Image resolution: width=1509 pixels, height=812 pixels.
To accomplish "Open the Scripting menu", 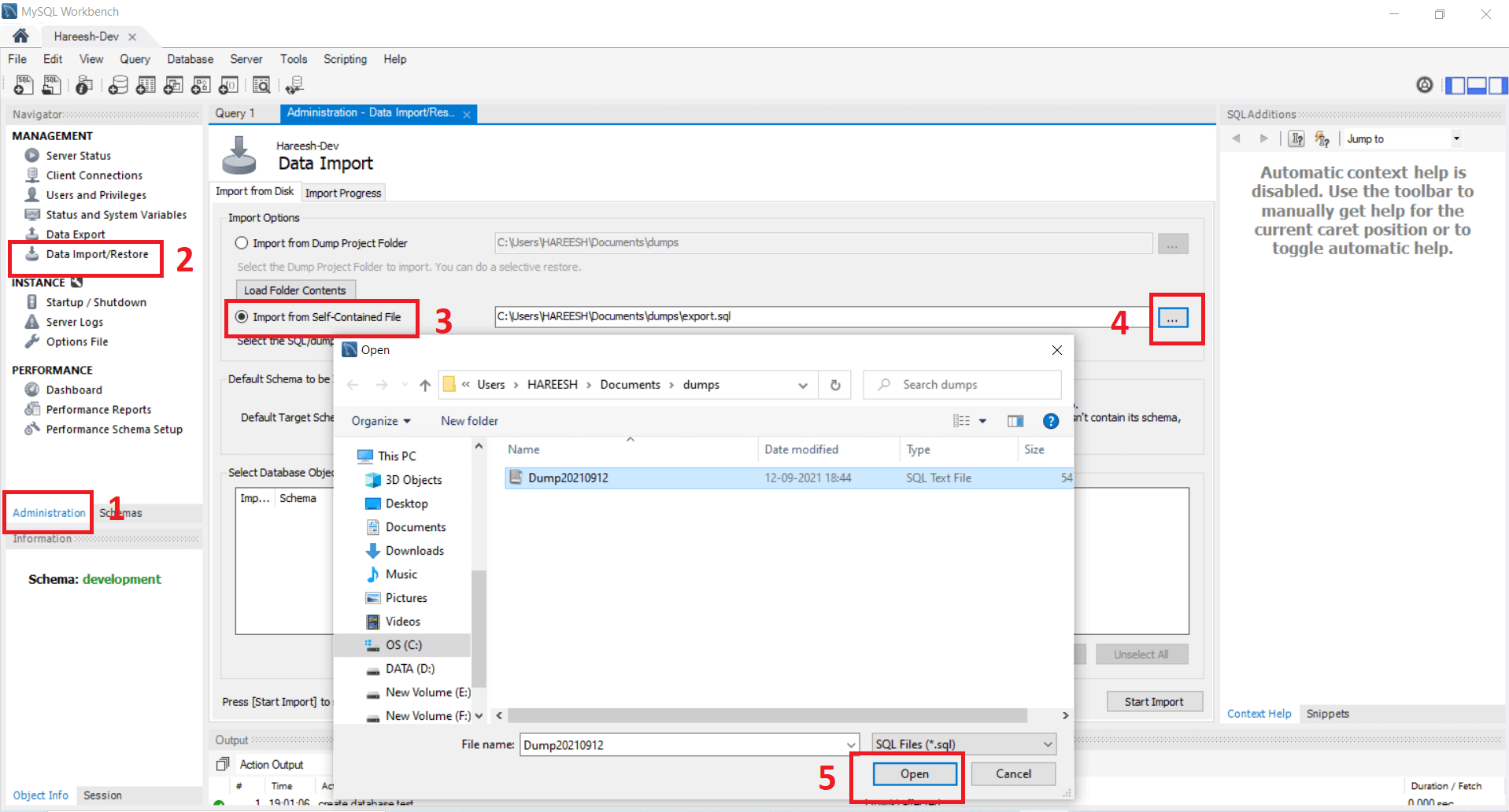I will coord(345,59).
